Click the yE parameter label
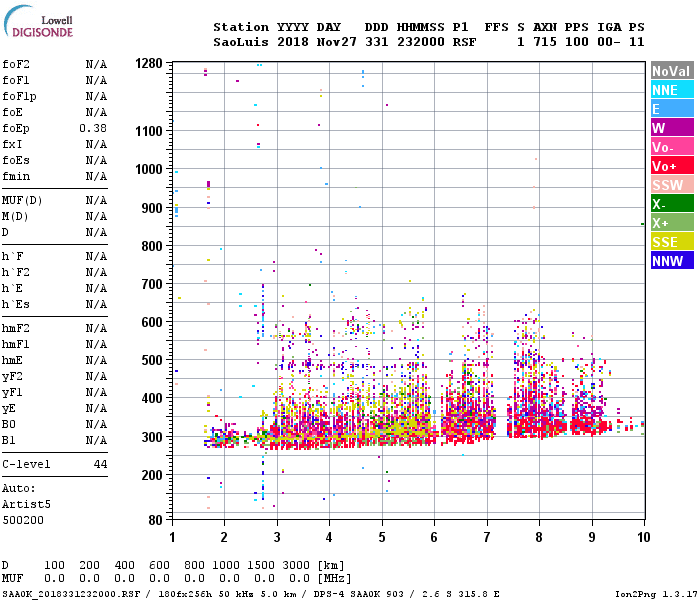 (x=9, y=409)
